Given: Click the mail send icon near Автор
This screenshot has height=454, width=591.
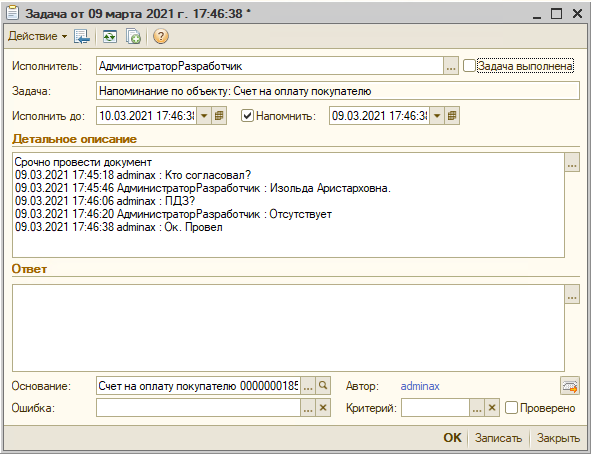Looking at the screenshot, I should point(570,386).
